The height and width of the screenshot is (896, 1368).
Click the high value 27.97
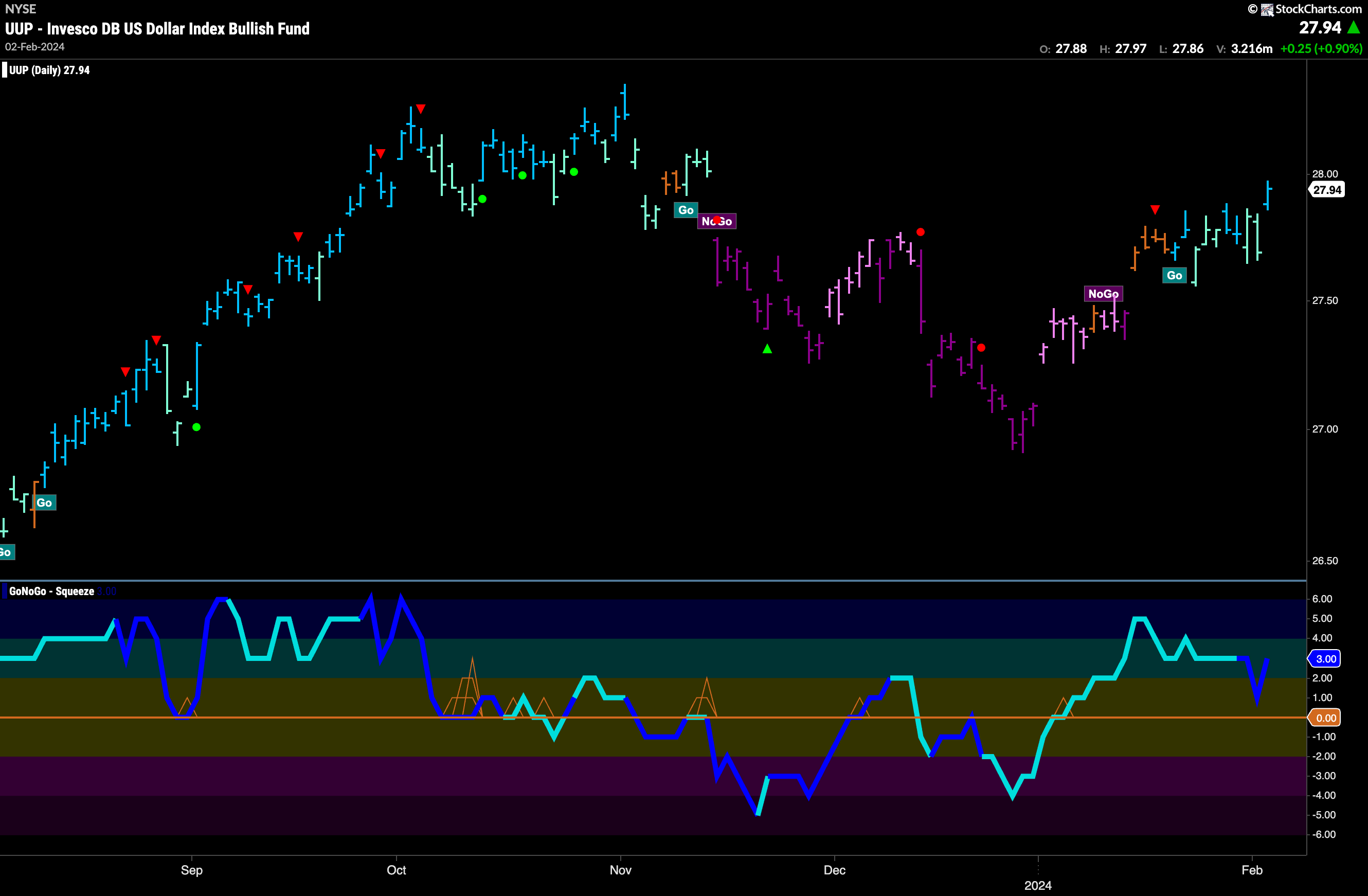[1131, 49]
